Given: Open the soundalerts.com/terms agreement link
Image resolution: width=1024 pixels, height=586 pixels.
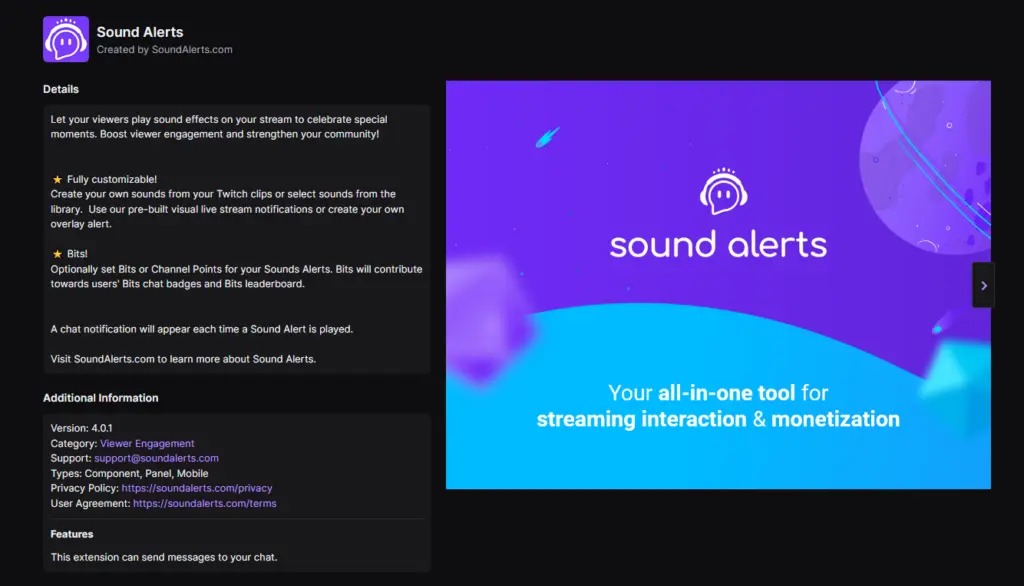Looking at the screenshot, I should click(204, 503).
